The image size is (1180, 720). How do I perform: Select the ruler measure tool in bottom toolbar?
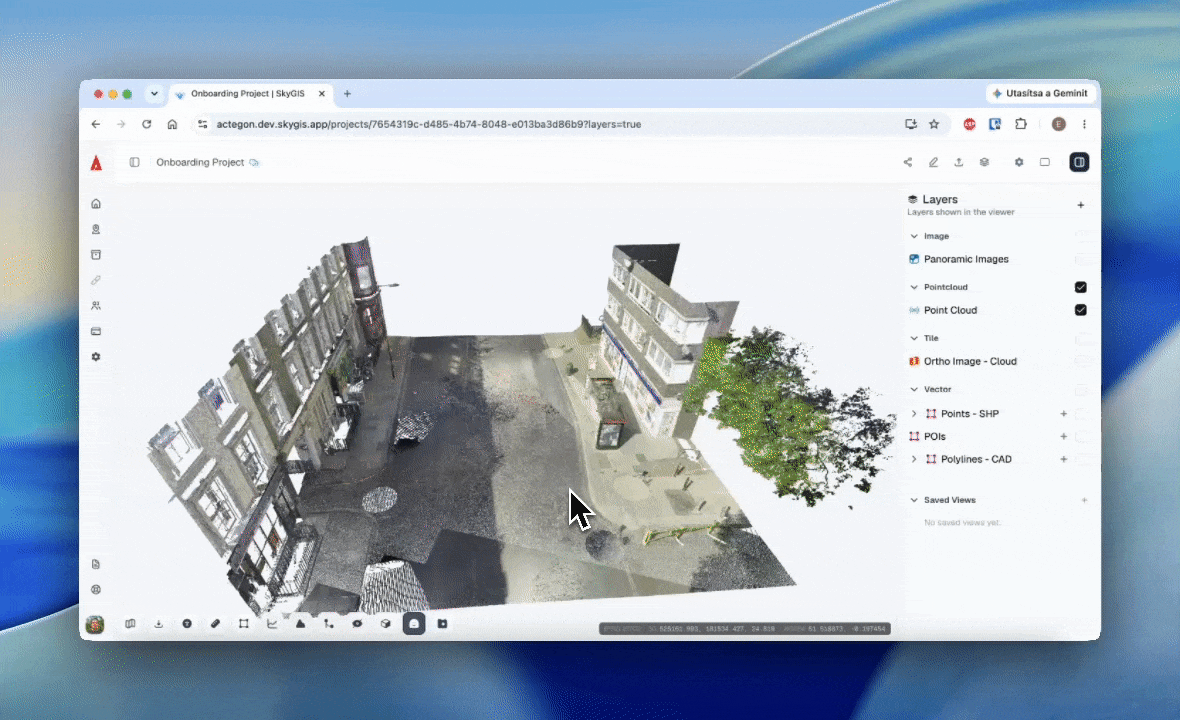click(215, 624)
